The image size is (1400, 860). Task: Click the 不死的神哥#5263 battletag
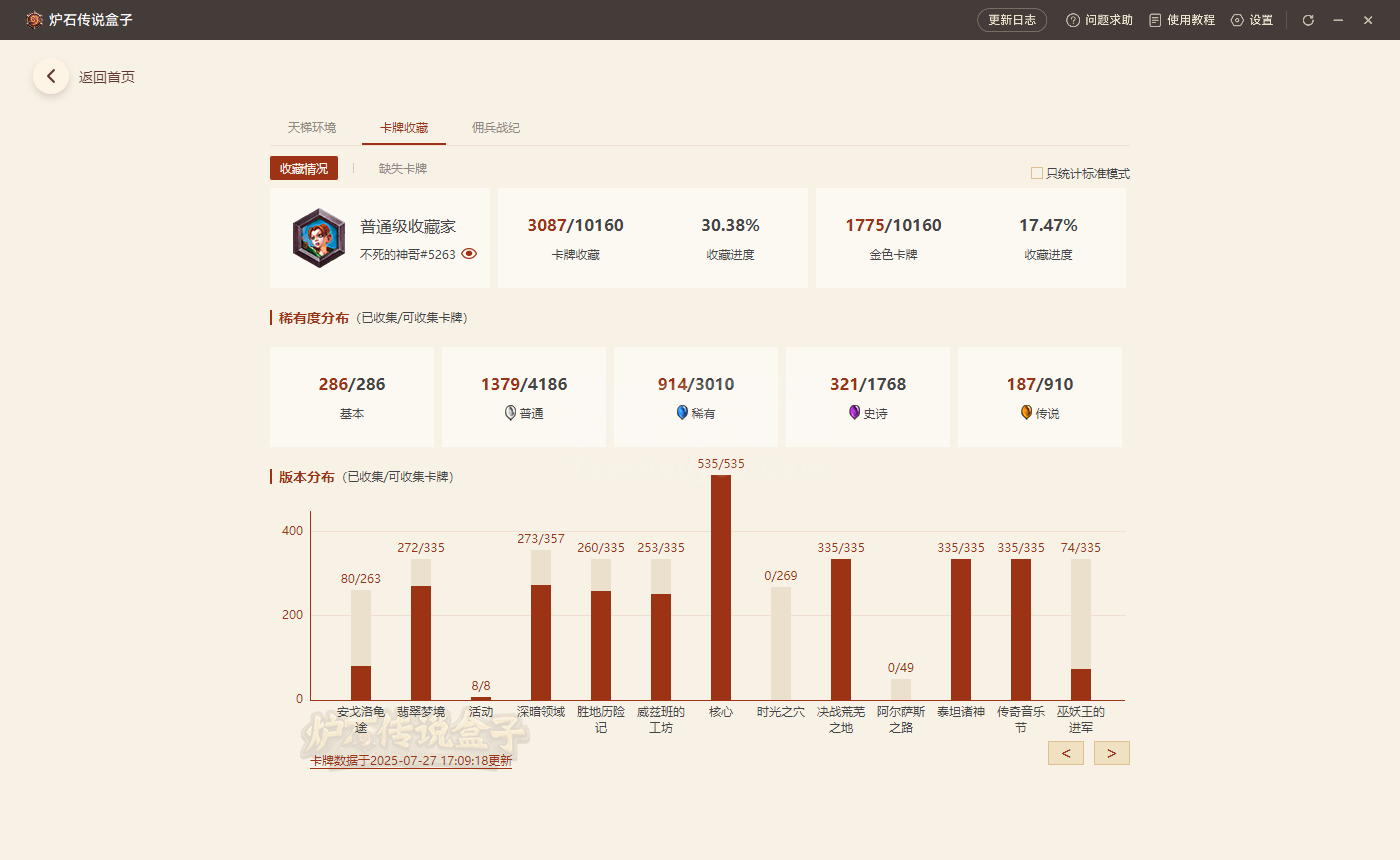[x=408, y=254]
